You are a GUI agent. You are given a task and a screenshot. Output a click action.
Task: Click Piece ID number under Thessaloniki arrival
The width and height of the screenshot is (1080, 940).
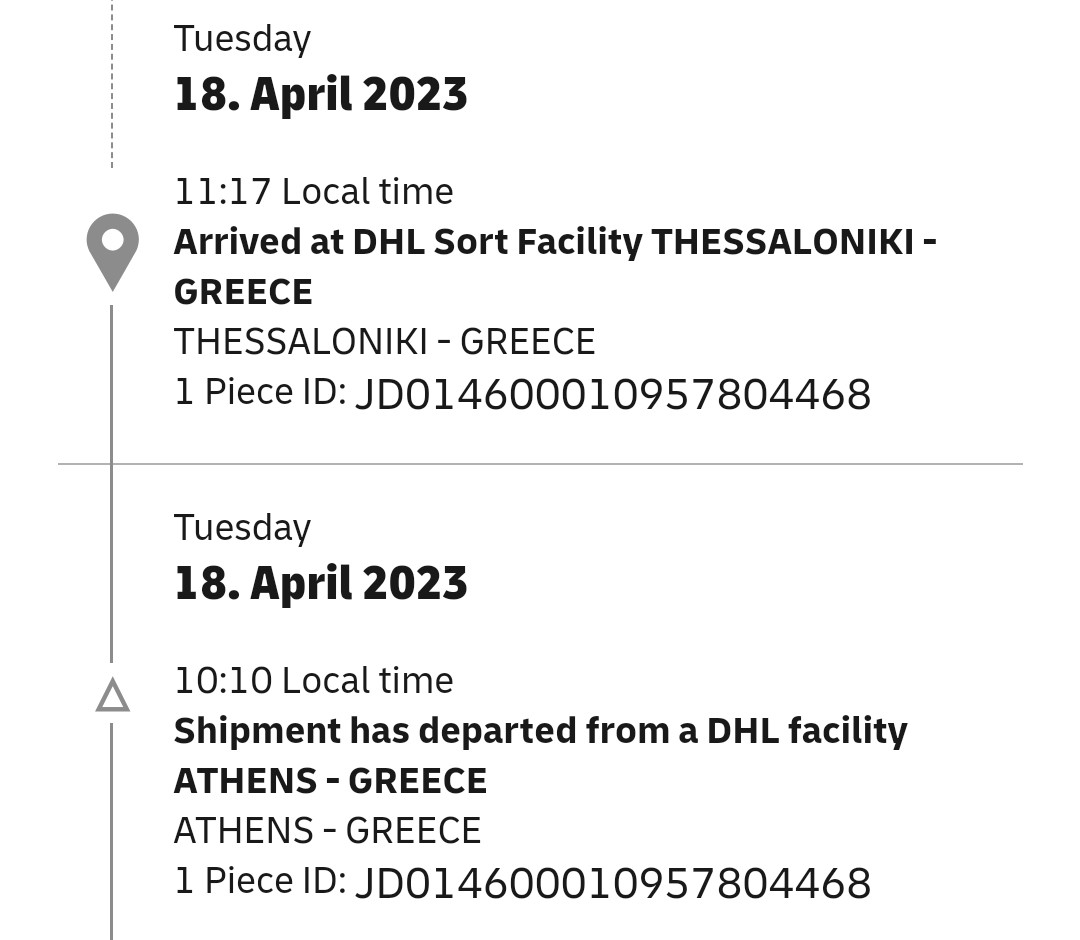[x=613, y=394]
